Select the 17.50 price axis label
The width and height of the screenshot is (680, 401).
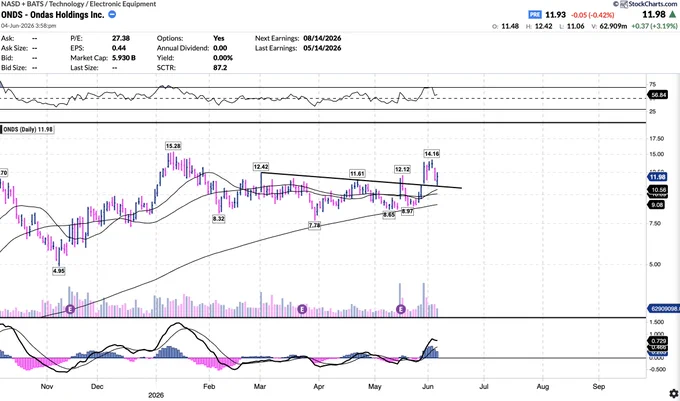(657, 139)
